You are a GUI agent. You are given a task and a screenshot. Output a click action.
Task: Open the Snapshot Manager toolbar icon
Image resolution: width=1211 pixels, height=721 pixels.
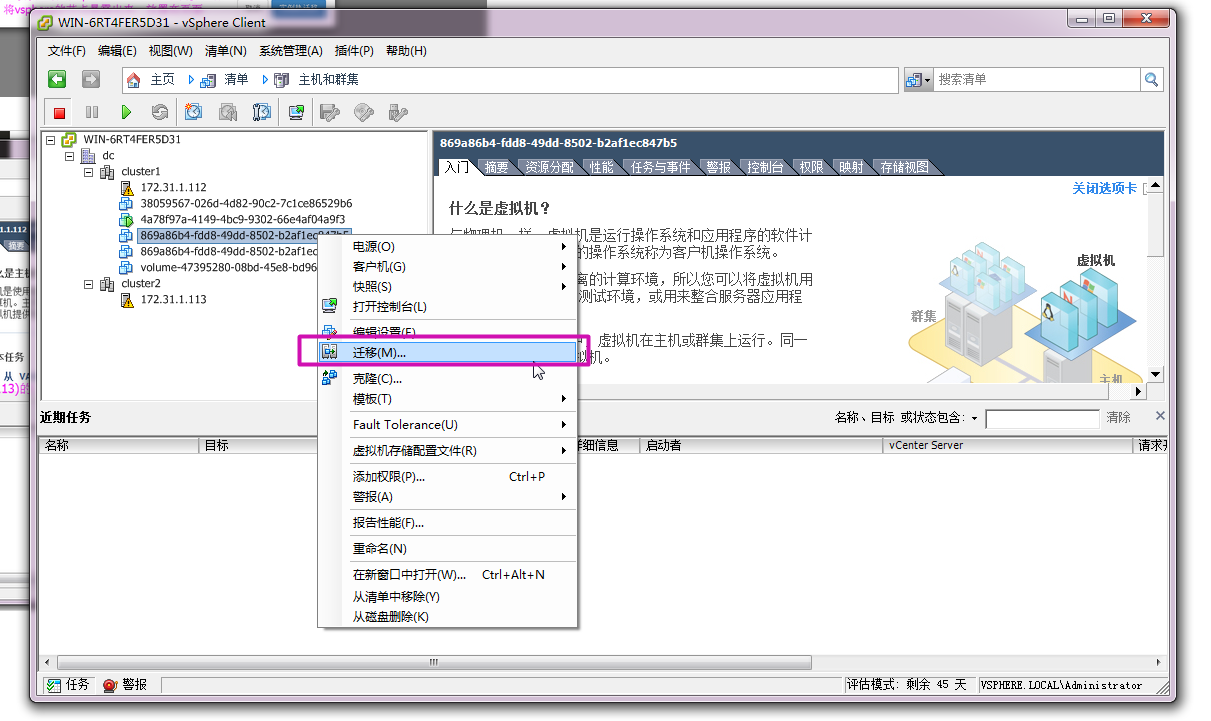pos(262,113)
